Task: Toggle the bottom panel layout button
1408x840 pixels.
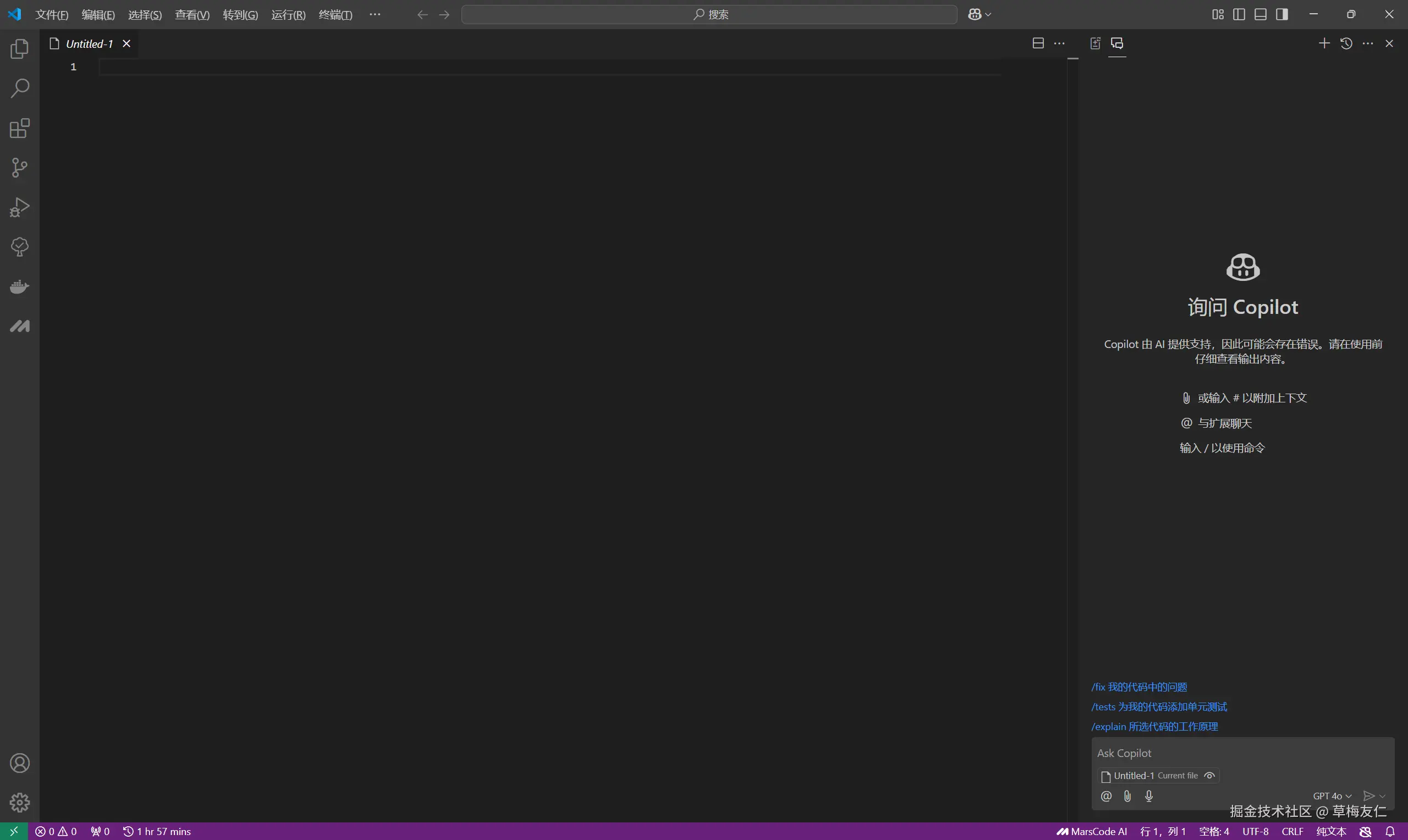Action: (1260, 15)
